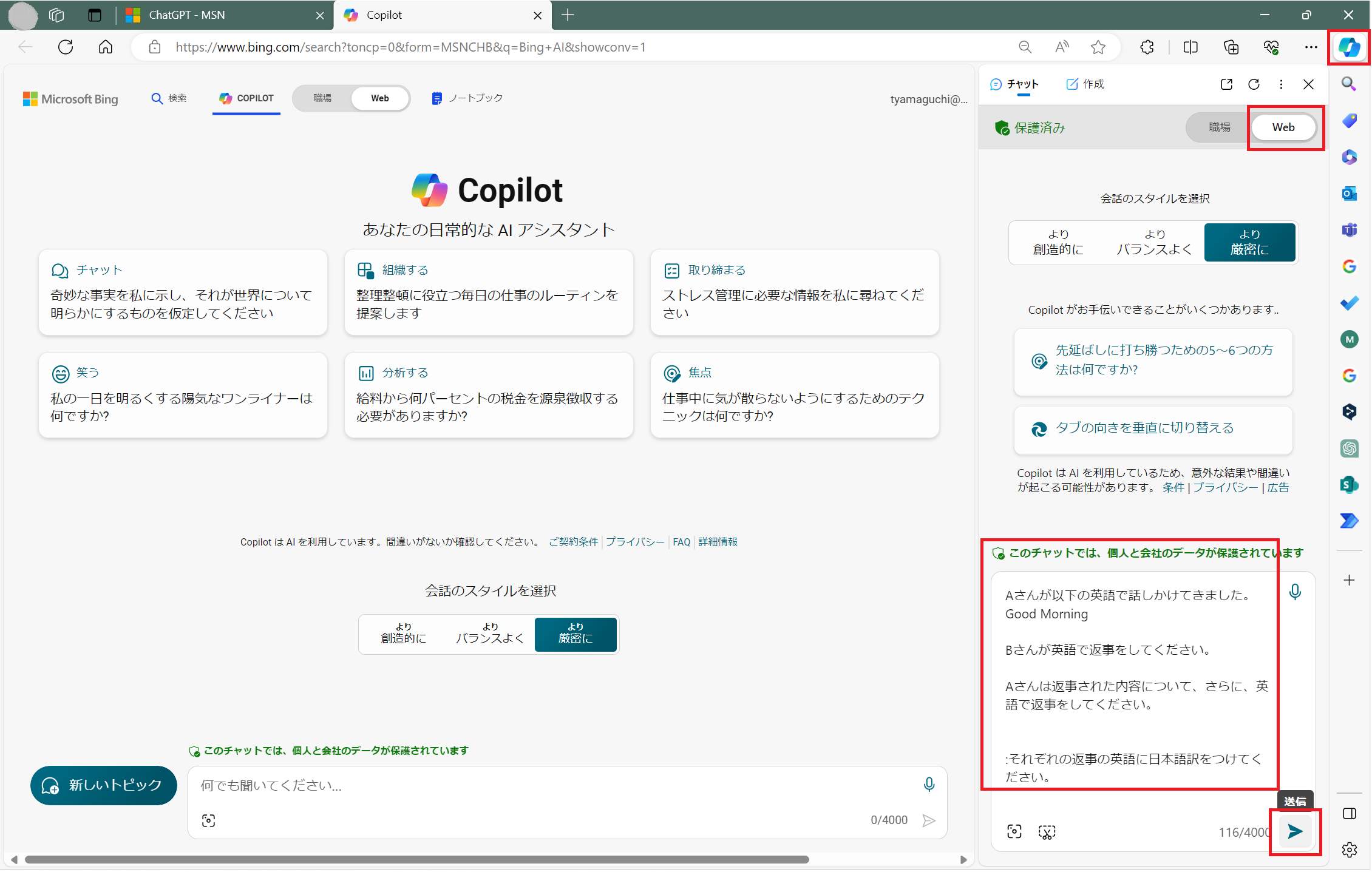Switch to the 作成 tab in sidebar

(x=1085, y=84)
